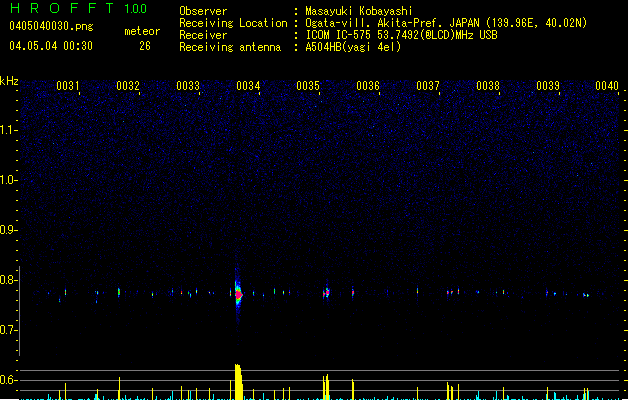The height and width of the screenshot is (400, 629).
Task: Click the 0.7 kHz axis label
Action: pyautogui.click(x=8, y=330)
